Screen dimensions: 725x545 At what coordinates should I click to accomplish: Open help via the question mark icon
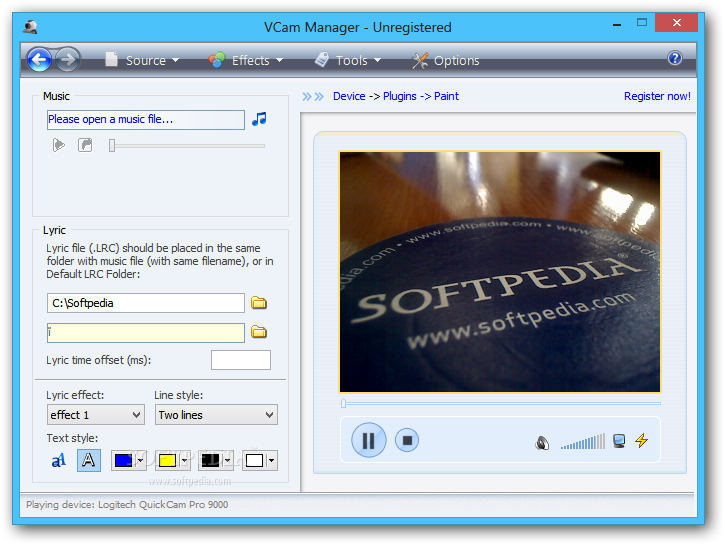click(675, 58)
